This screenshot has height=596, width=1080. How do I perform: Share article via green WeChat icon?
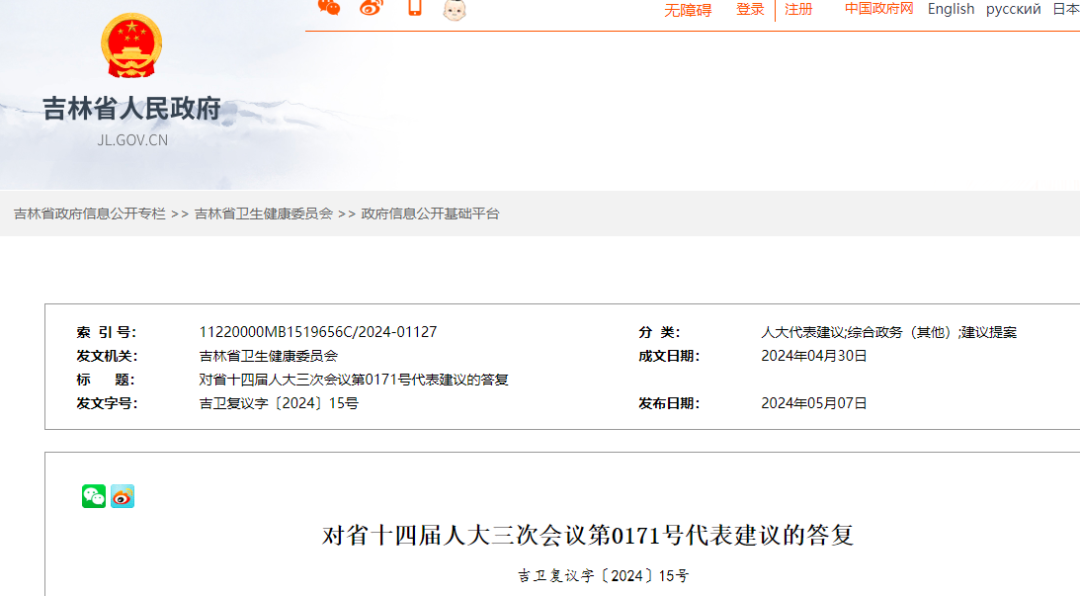pos(94,496)
